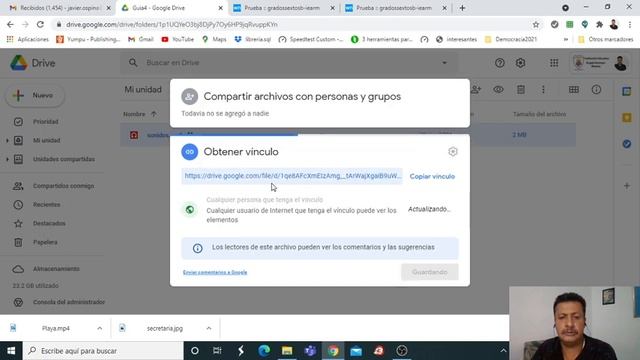Open Task View from taskbar
Screen dimensions: 640x360
(217, 351)
